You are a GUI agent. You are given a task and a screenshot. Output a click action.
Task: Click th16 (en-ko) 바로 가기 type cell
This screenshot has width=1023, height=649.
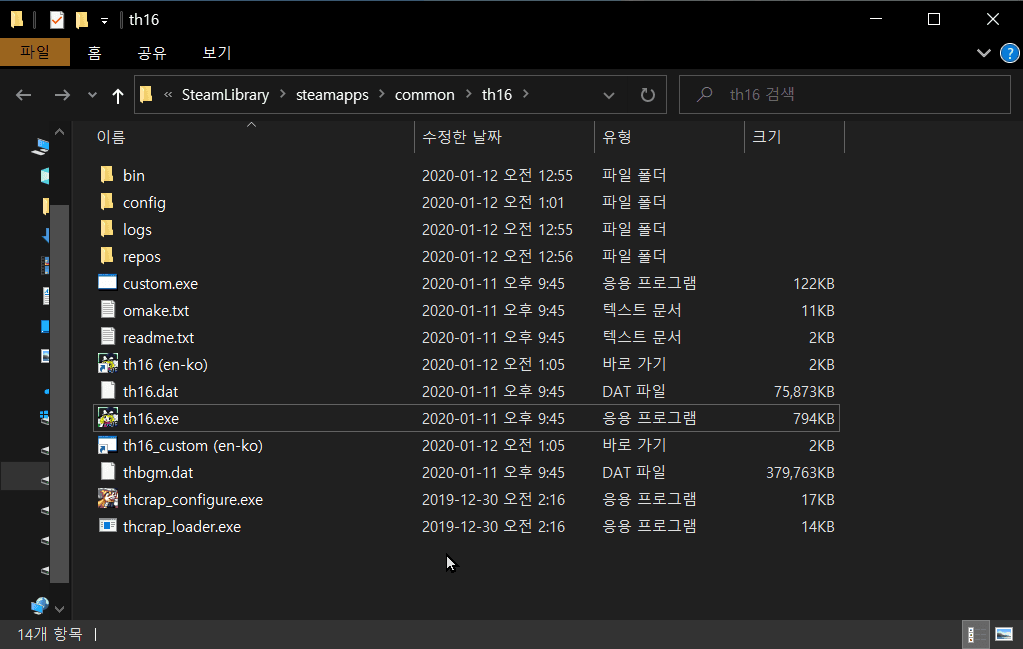click(634, 364)
